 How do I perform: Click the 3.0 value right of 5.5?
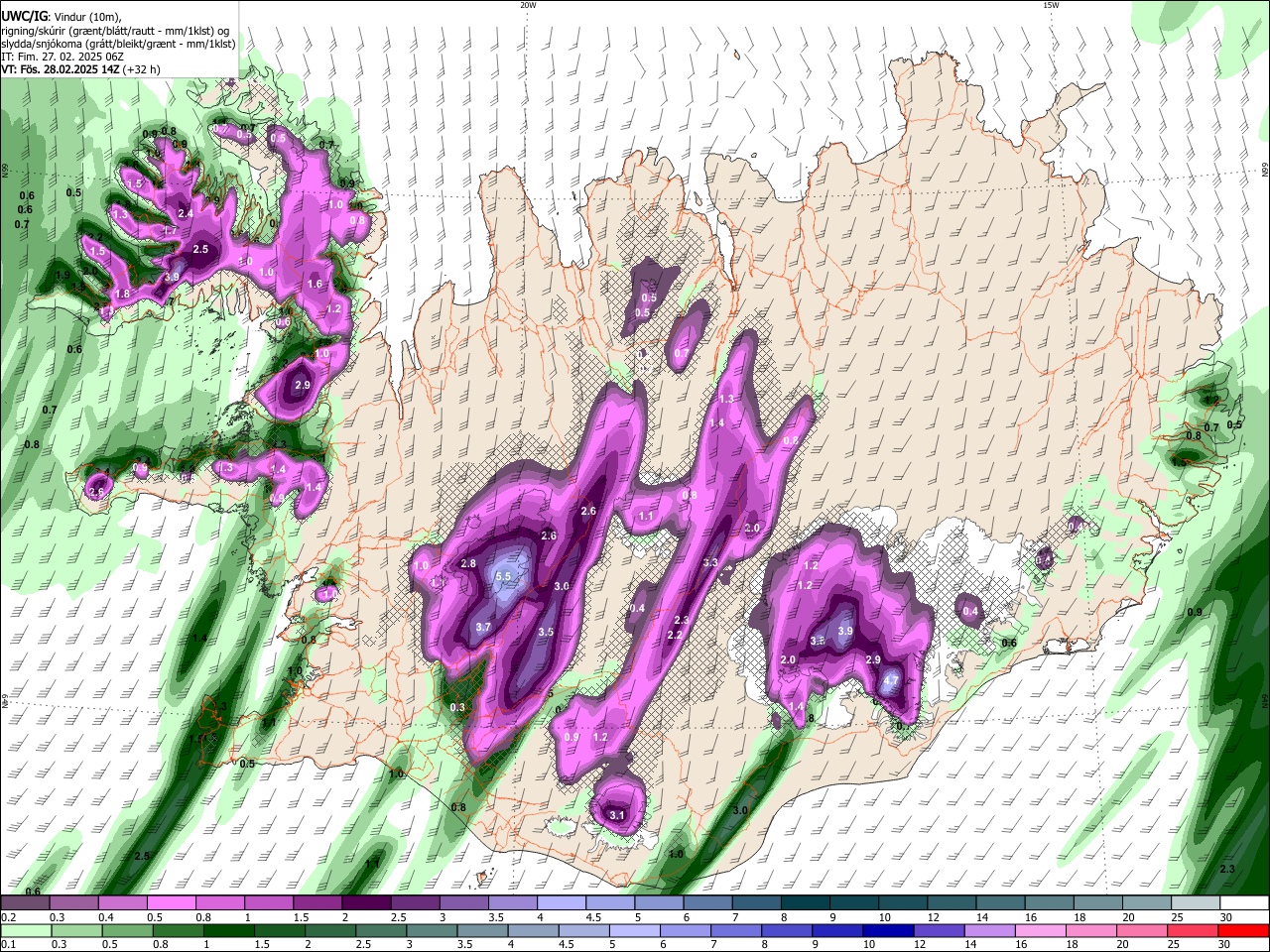562,586
